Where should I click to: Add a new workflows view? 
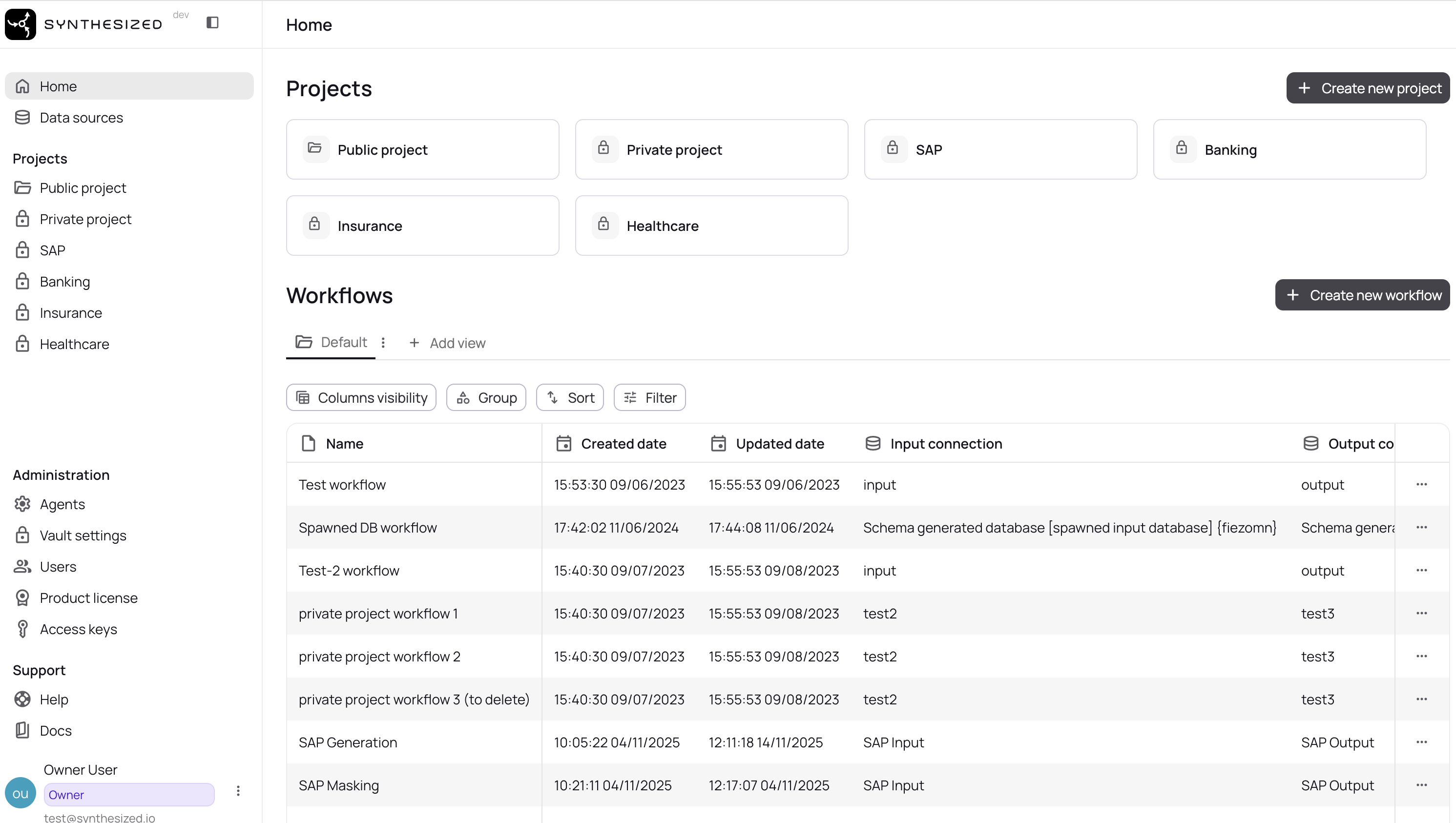[447, 343]
